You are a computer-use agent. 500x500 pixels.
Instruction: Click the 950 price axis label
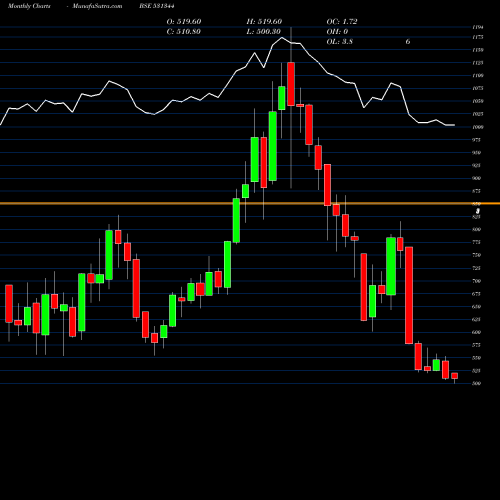pyautogui.click(x=477, y=153)
